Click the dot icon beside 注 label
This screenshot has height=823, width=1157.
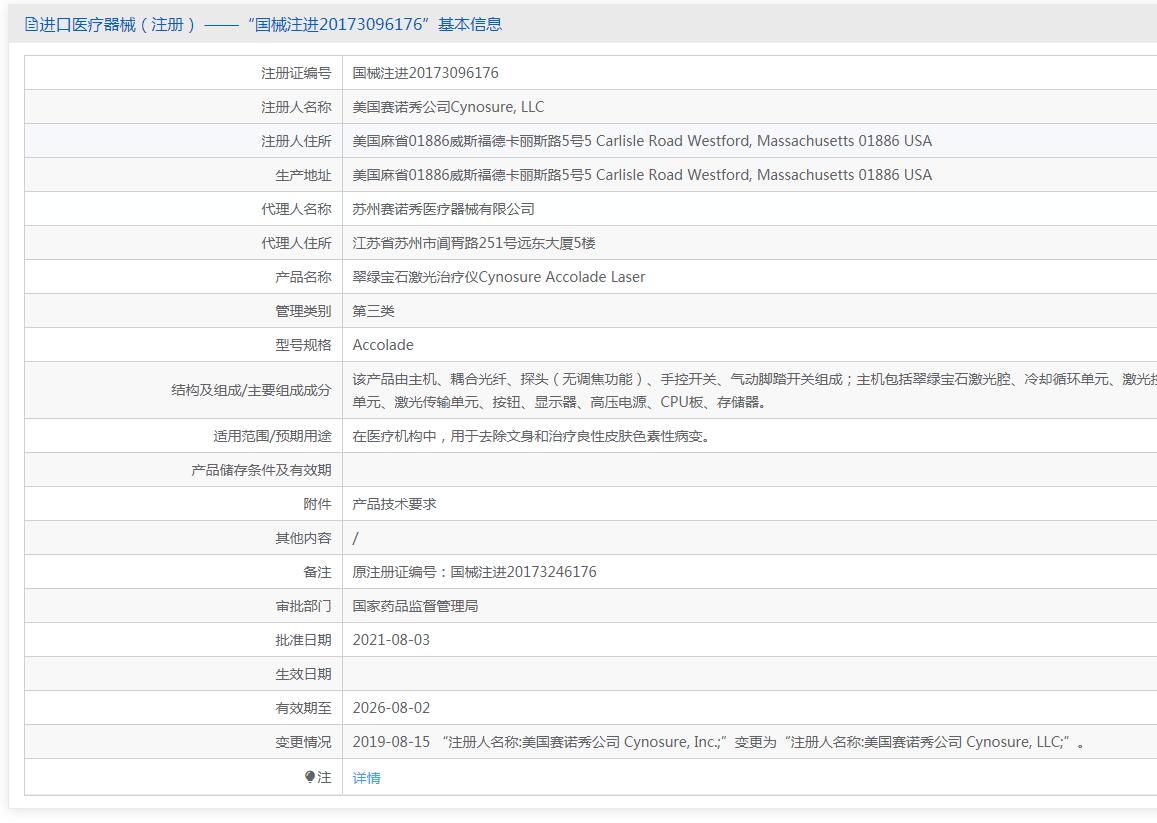tap(310, 777)
